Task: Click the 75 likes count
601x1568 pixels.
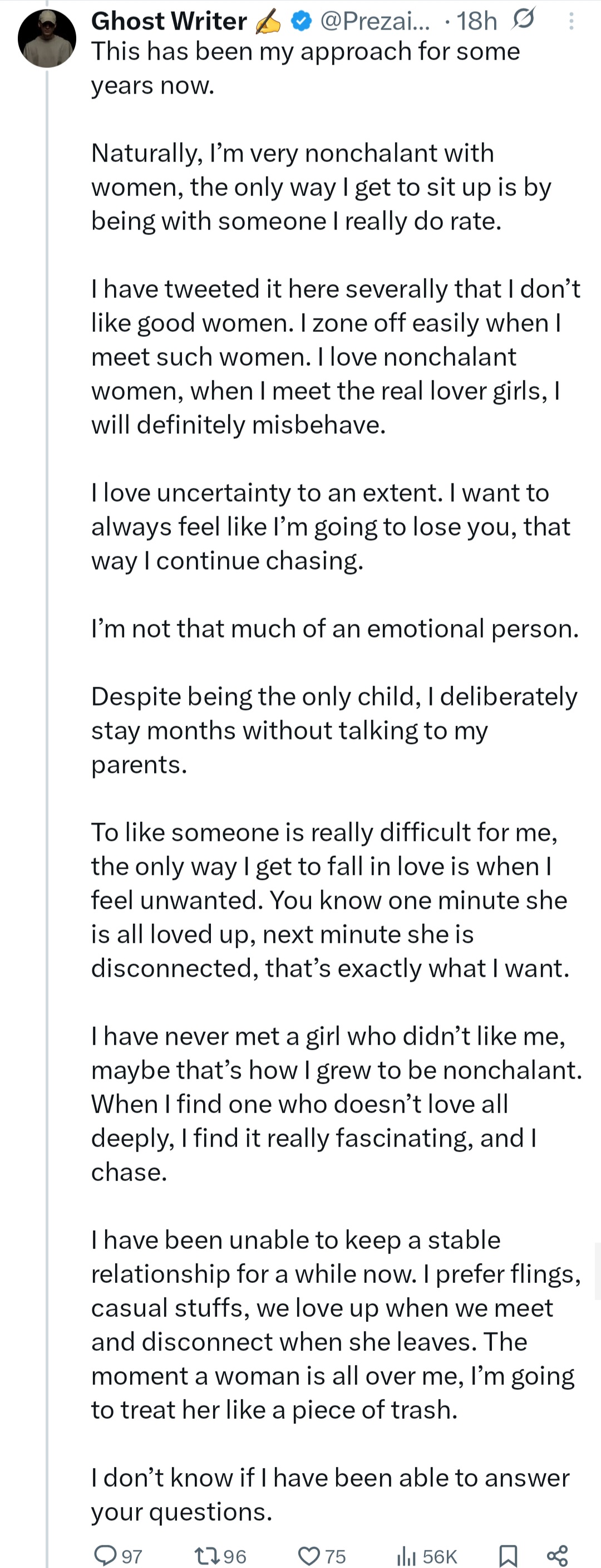Action: pos(335,1556)
